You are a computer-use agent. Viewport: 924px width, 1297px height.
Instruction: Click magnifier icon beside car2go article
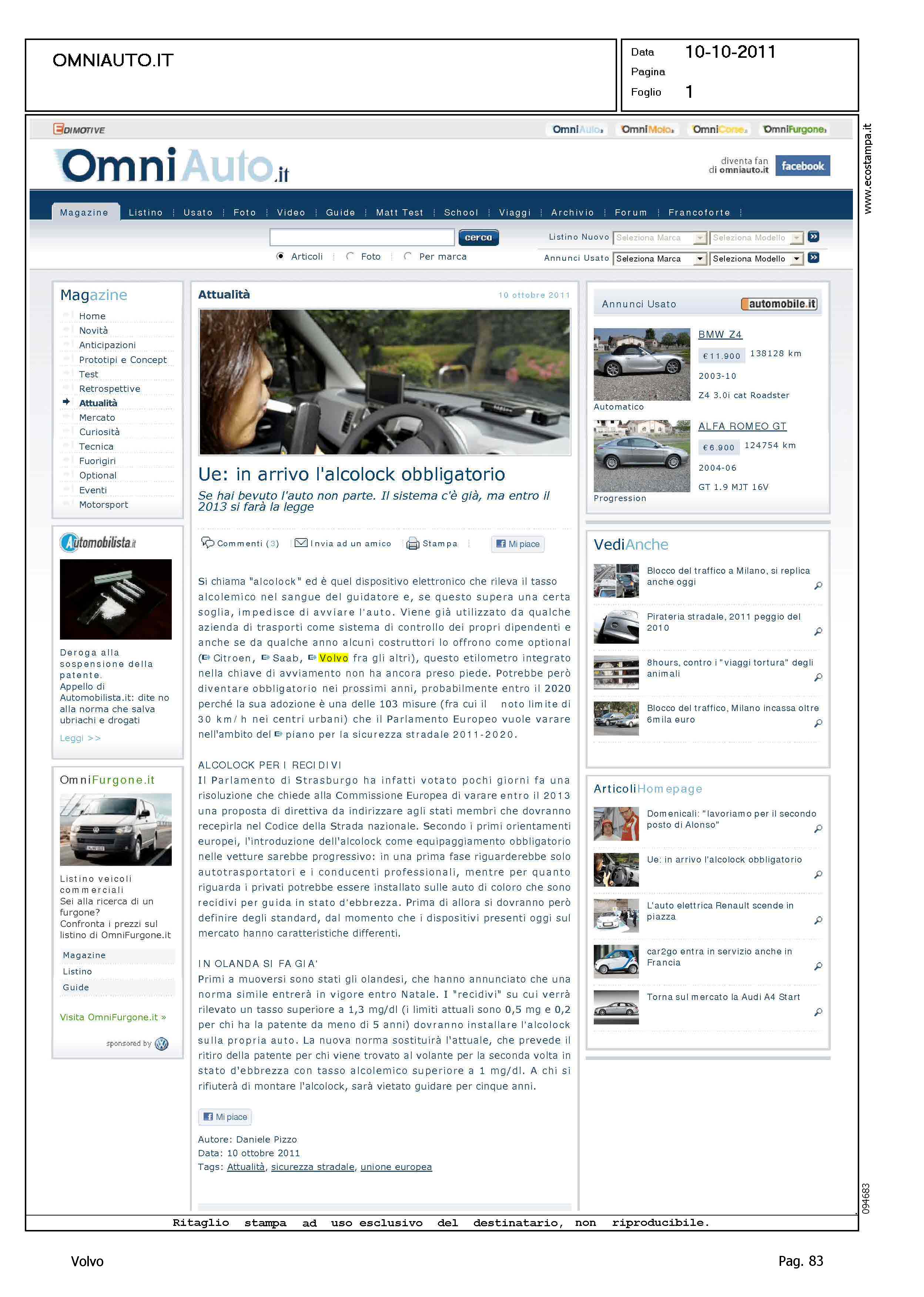point(818,966)
